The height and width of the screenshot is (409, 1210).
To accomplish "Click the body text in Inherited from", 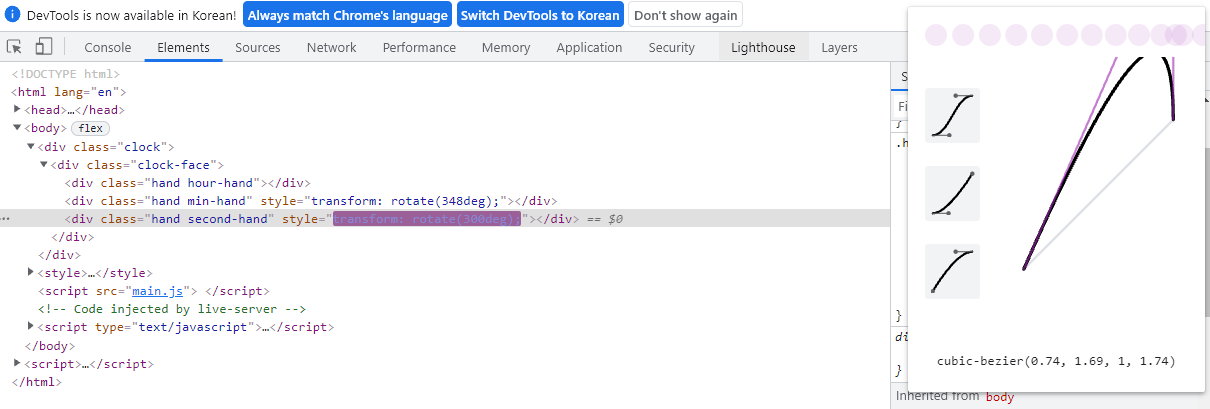I will (x=1000, y=397).
